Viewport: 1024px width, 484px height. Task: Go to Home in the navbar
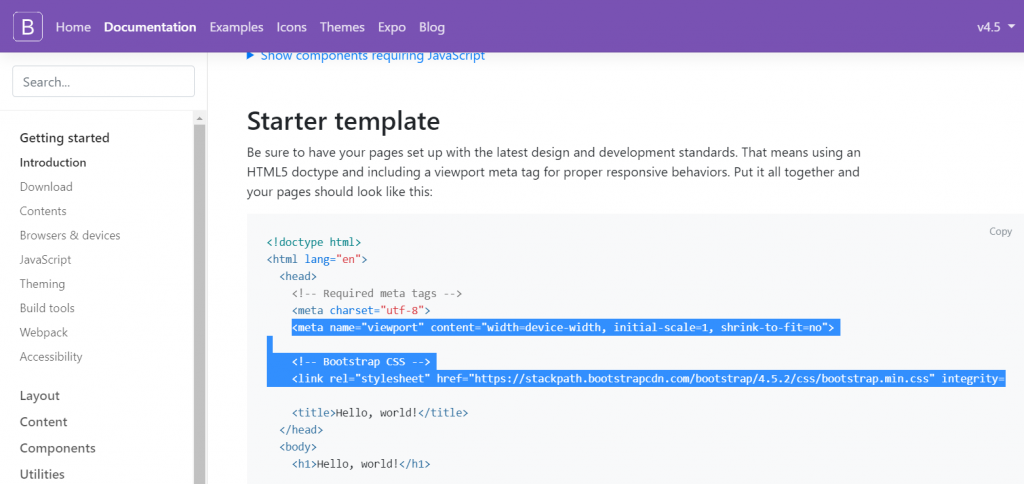pos(73,27)
